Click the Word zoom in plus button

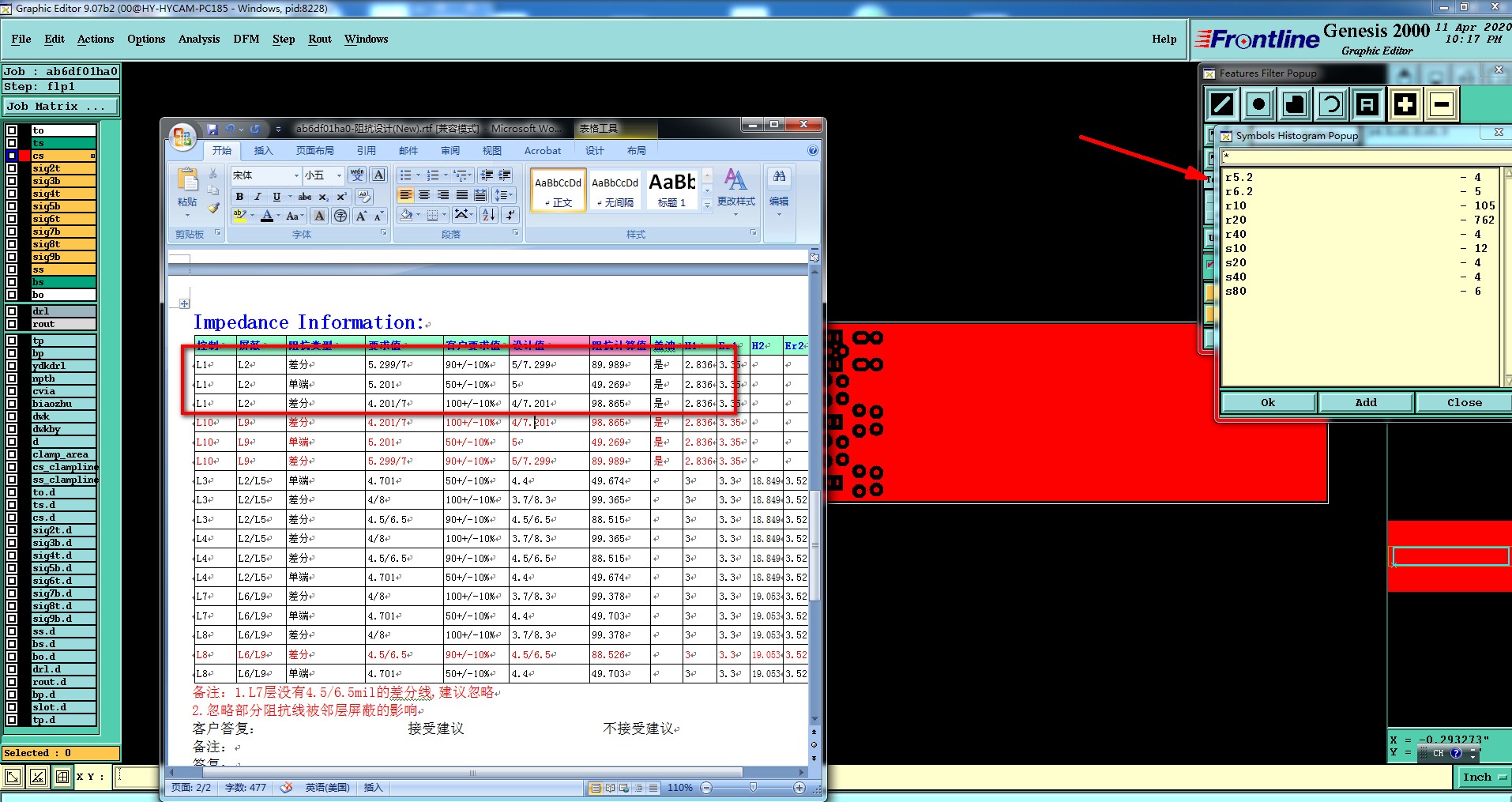[x=799, y=788]
